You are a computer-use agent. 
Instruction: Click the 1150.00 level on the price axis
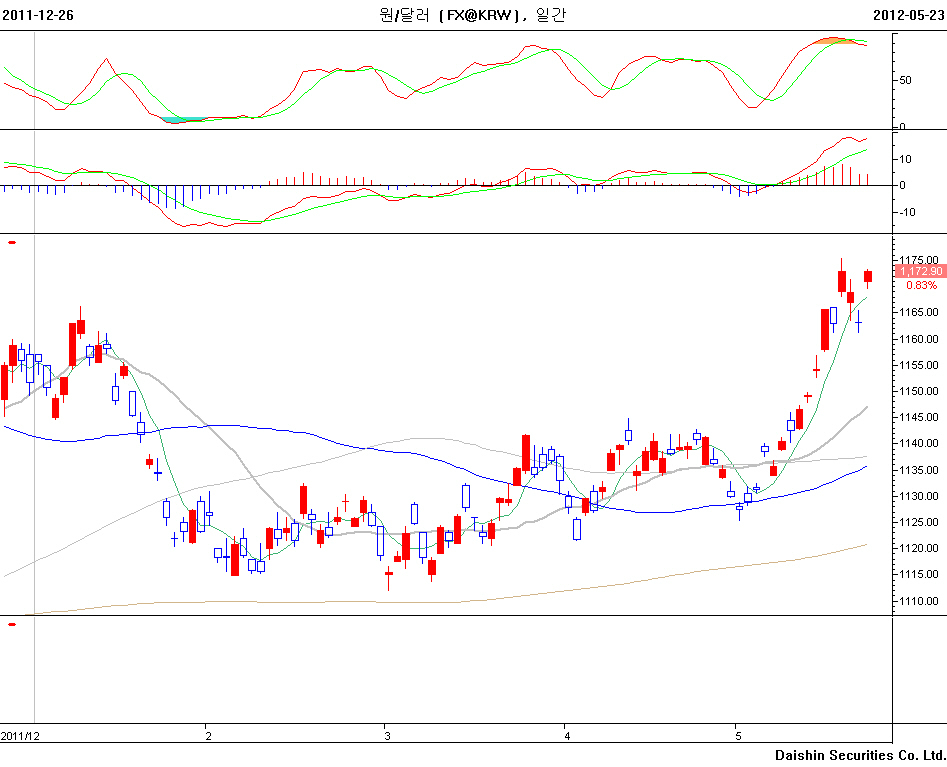pyautogui.click(x=918, y=391)
